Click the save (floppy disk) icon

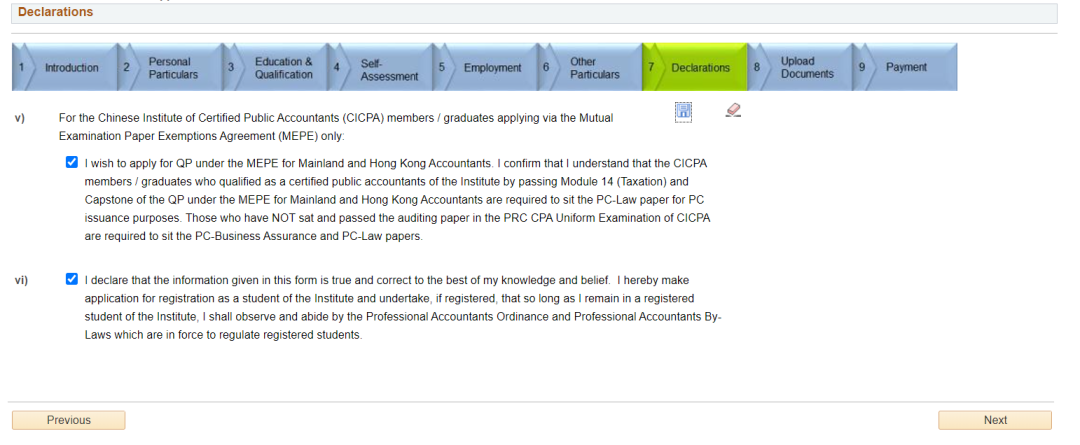click(684, 111)
